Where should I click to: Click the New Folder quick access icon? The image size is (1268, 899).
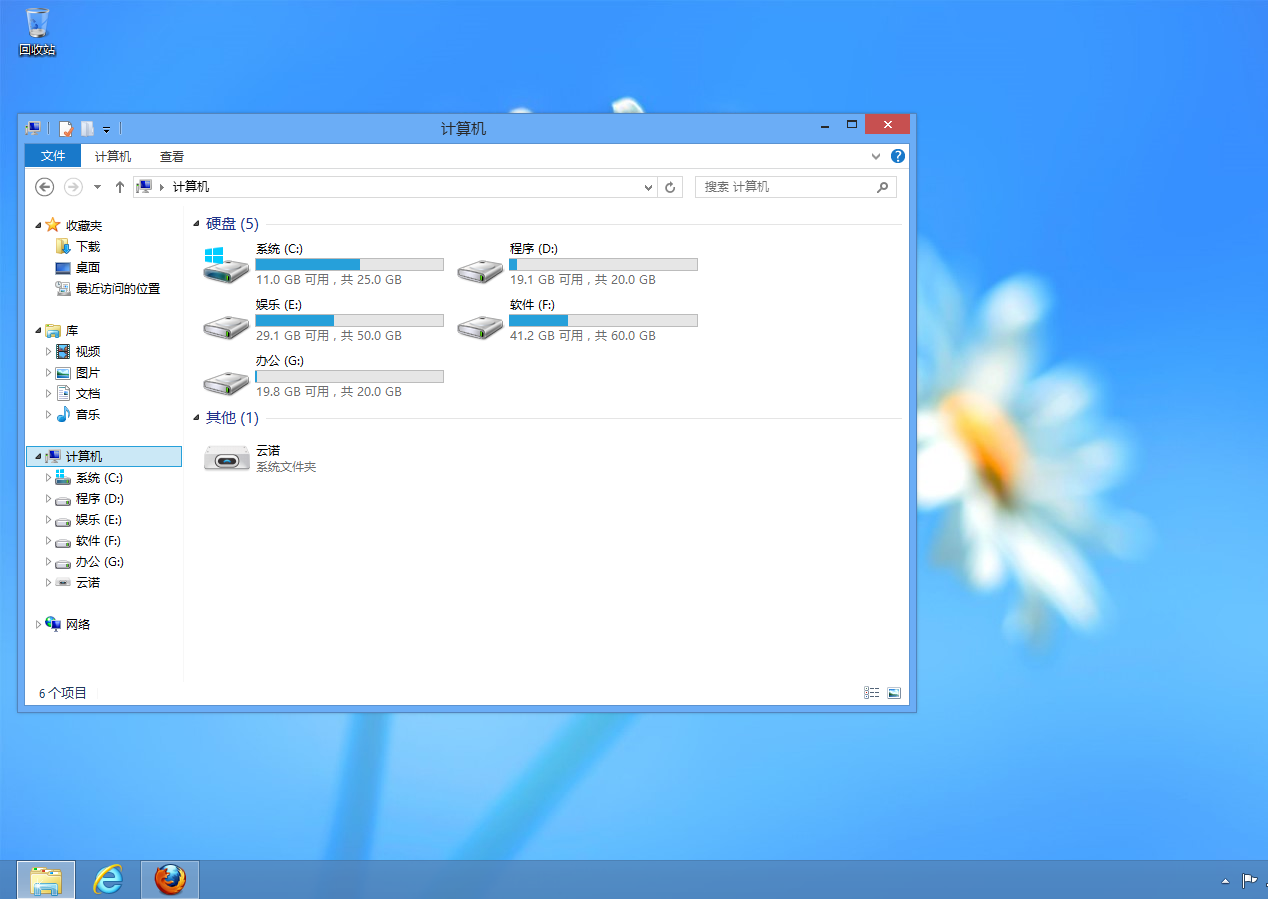[87, 128]
